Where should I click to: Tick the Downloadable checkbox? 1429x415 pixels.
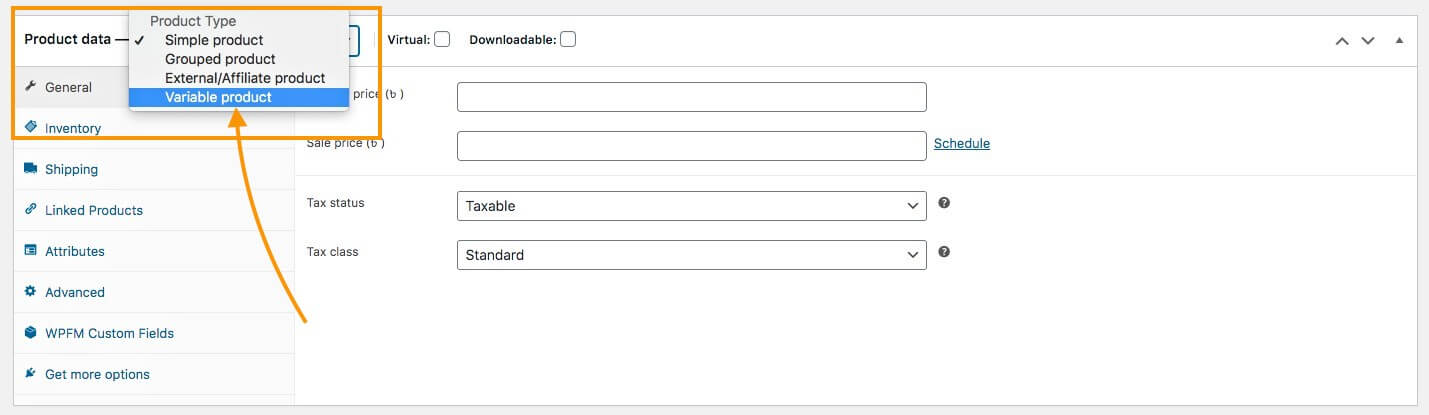pyautogui.click(x=568, y=40)
